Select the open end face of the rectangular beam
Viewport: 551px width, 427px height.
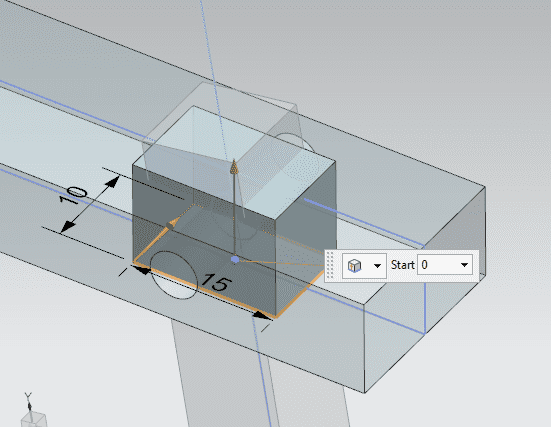click(425, 289)
